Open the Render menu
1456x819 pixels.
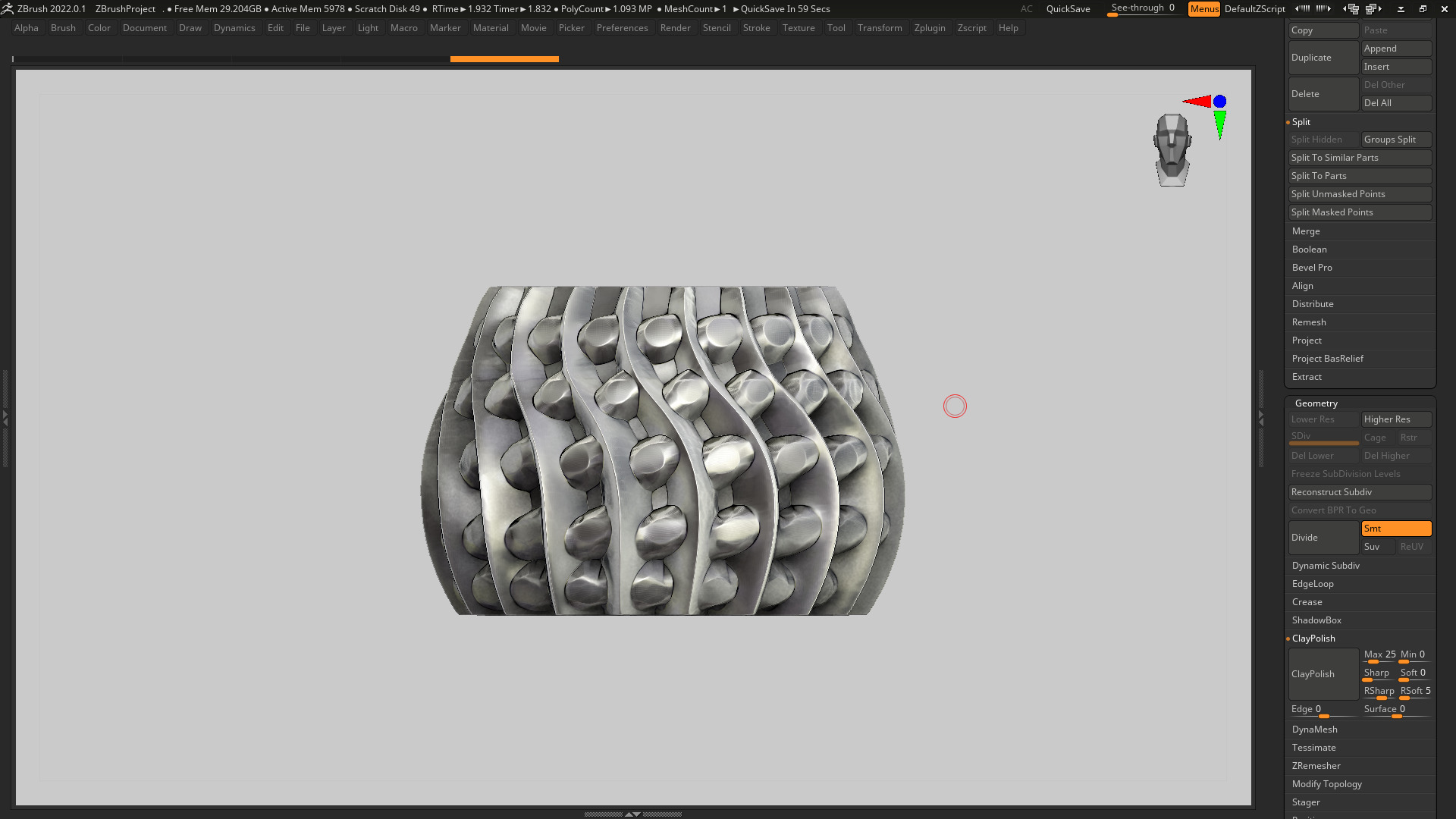tap(675, 28)
